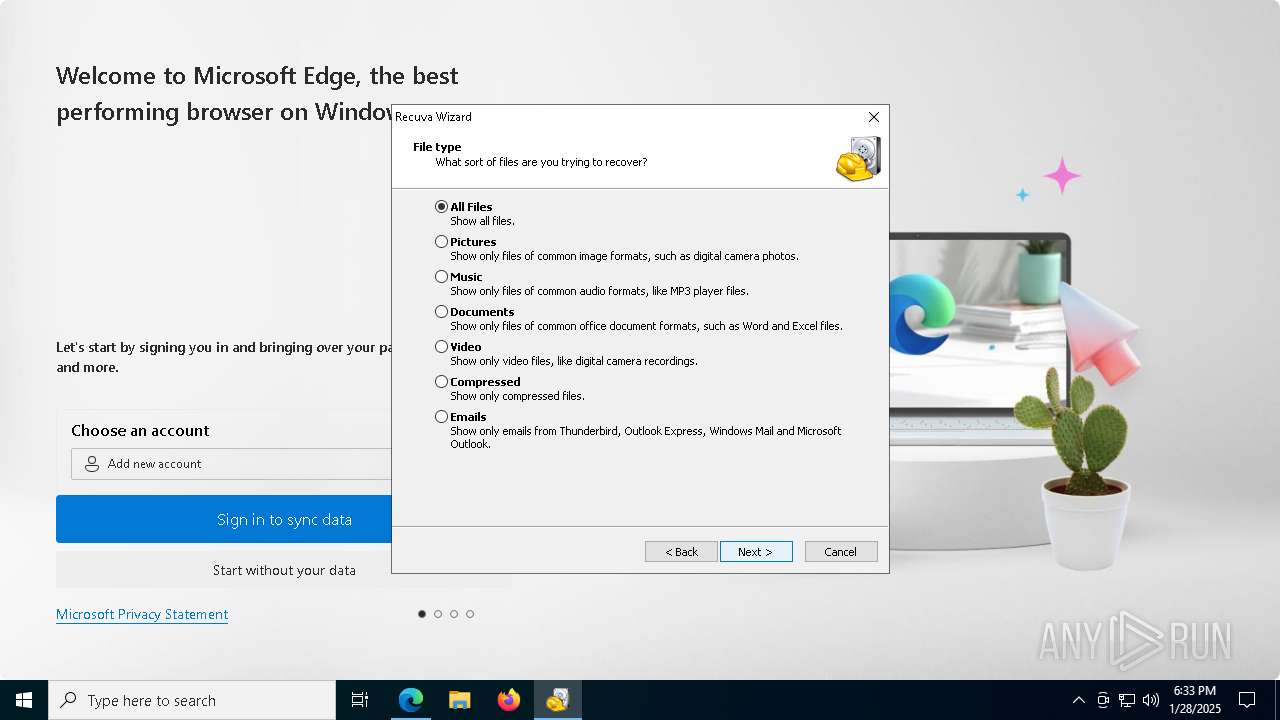This screenshot has width=1280, height=720.
Task: Open File Explorer from the taskbar
Action: (459, 700)
